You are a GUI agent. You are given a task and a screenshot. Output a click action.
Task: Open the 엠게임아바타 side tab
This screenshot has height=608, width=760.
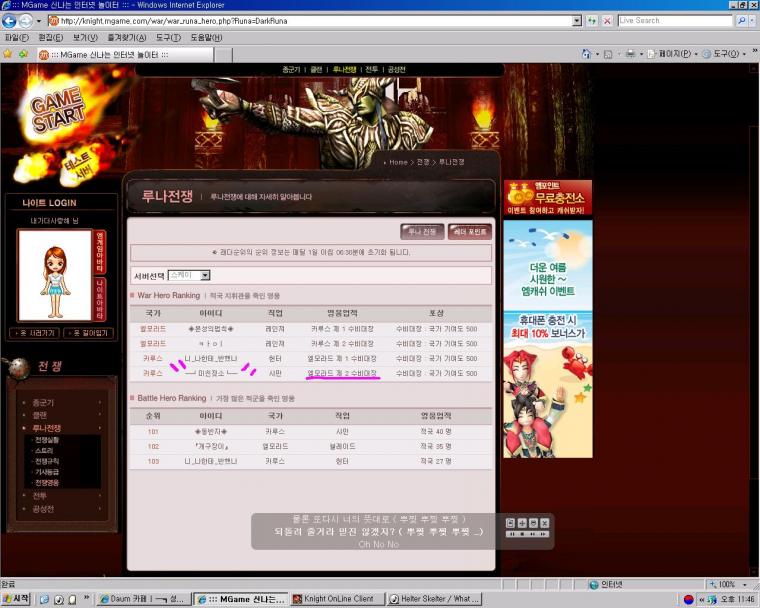click(100, 252)
